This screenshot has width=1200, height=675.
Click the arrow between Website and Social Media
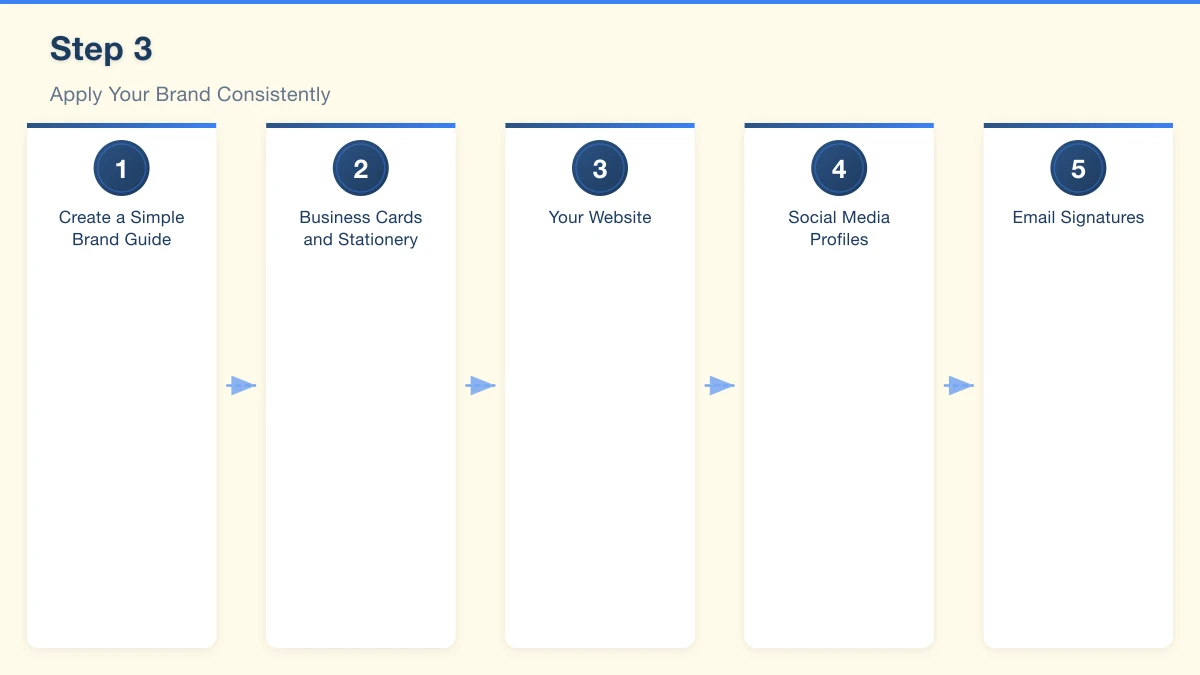pos(719,385)
